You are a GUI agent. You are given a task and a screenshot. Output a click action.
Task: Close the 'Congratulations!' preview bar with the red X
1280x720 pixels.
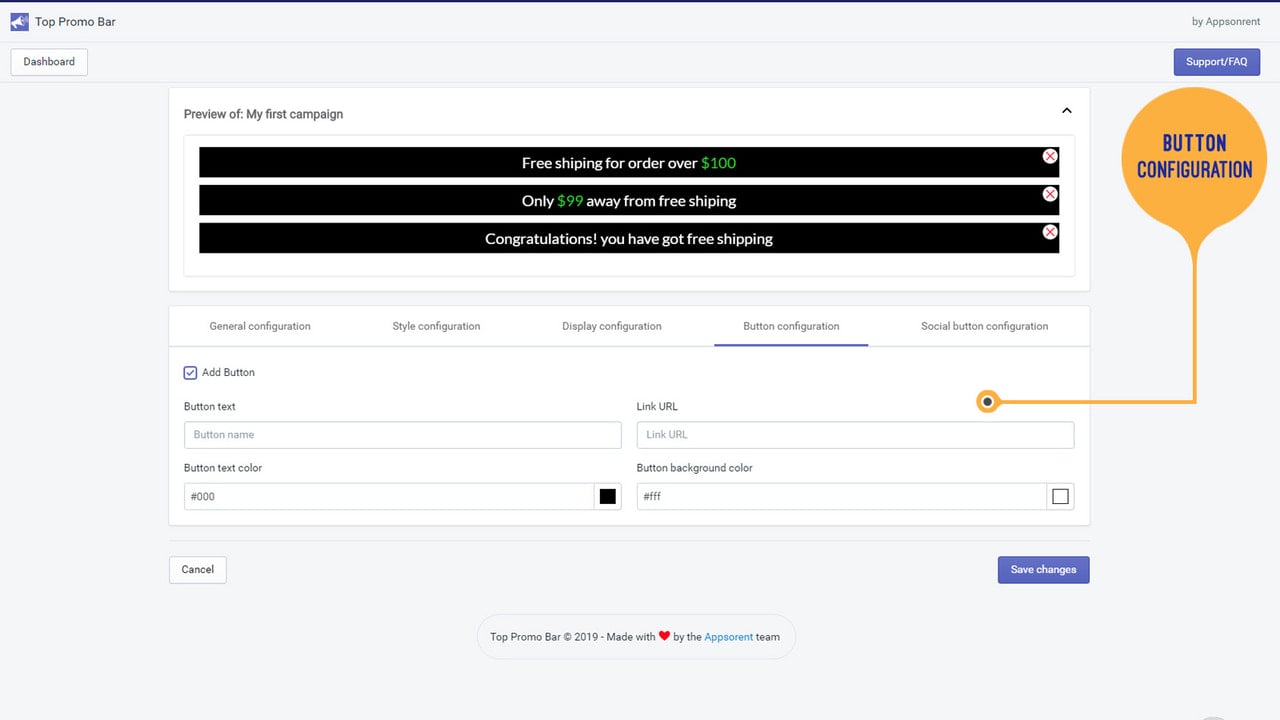click(x=1050, y=232)
